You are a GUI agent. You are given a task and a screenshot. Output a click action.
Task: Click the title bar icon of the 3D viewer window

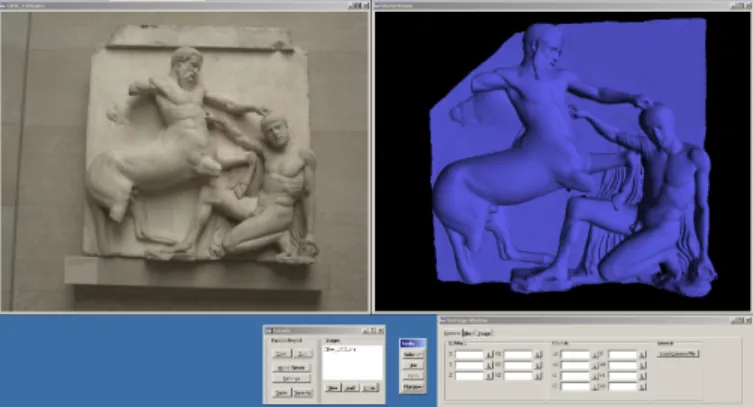tap(377, 6)
